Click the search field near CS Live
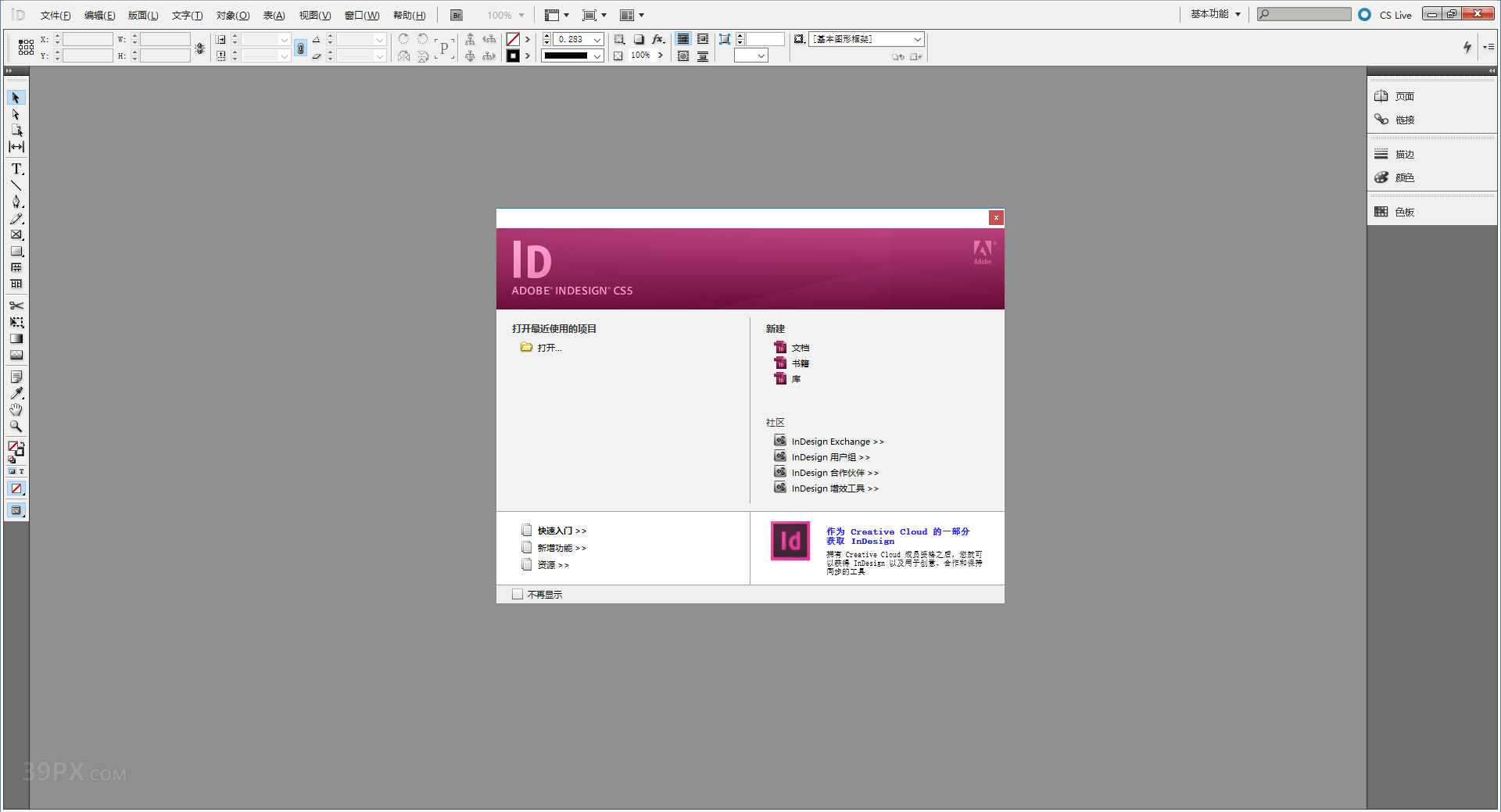This screenshot has width=1501, height=812. (1302, 13)
